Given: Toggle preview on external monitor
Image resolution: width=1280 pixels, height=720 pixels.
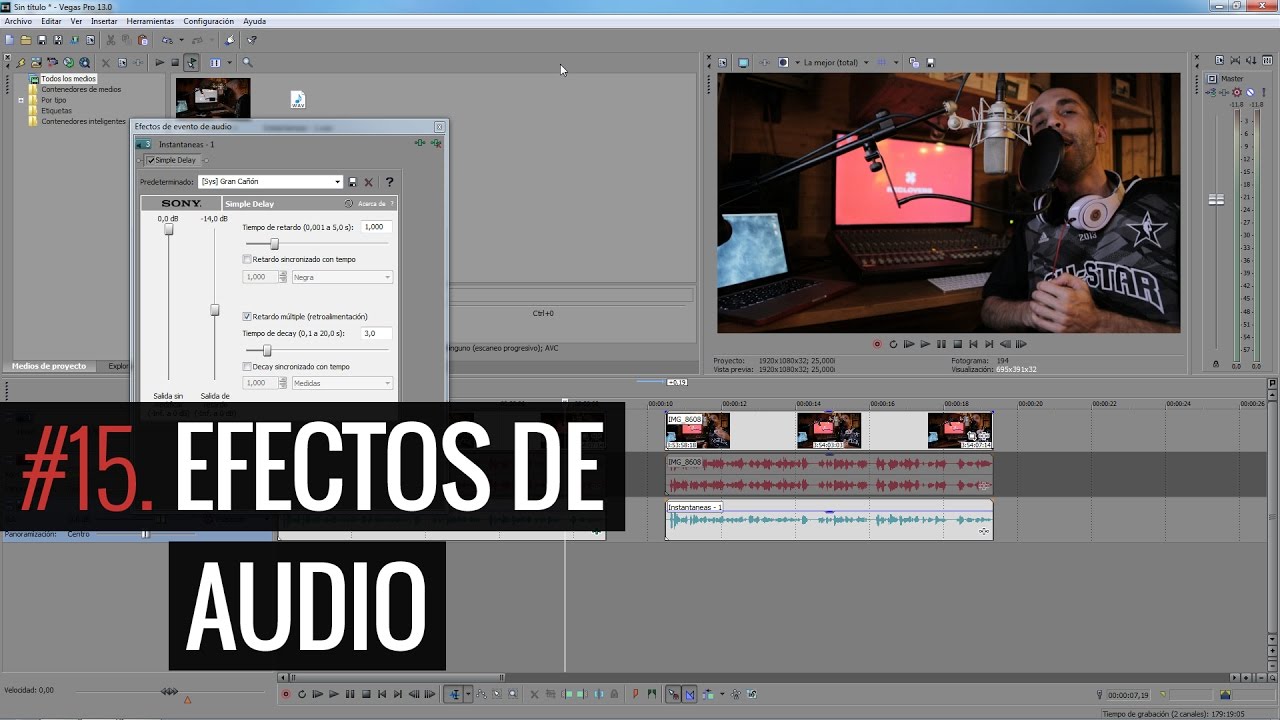Looking at the screenshot, I should pos(743,62).
